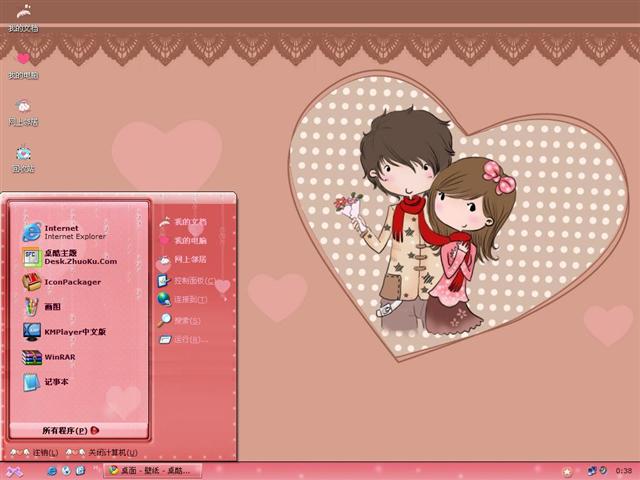The width and height of the screenshot is (640, 480).
Task: Launch KMPlayer中文版
Action: pyautogui.click(x=64, y=331)
